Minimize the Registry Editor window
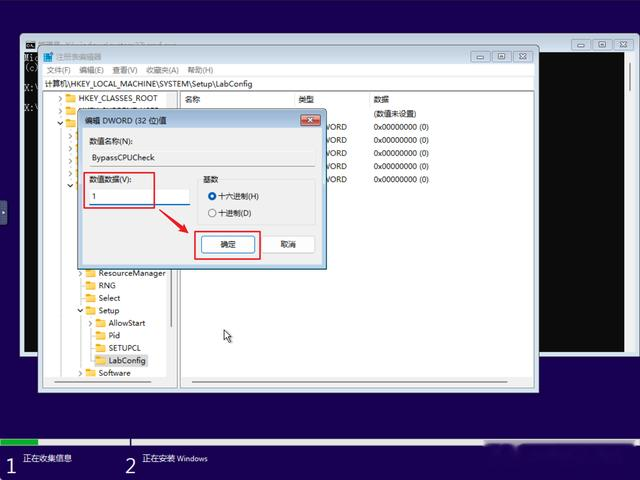 click(x=480, y=56)
